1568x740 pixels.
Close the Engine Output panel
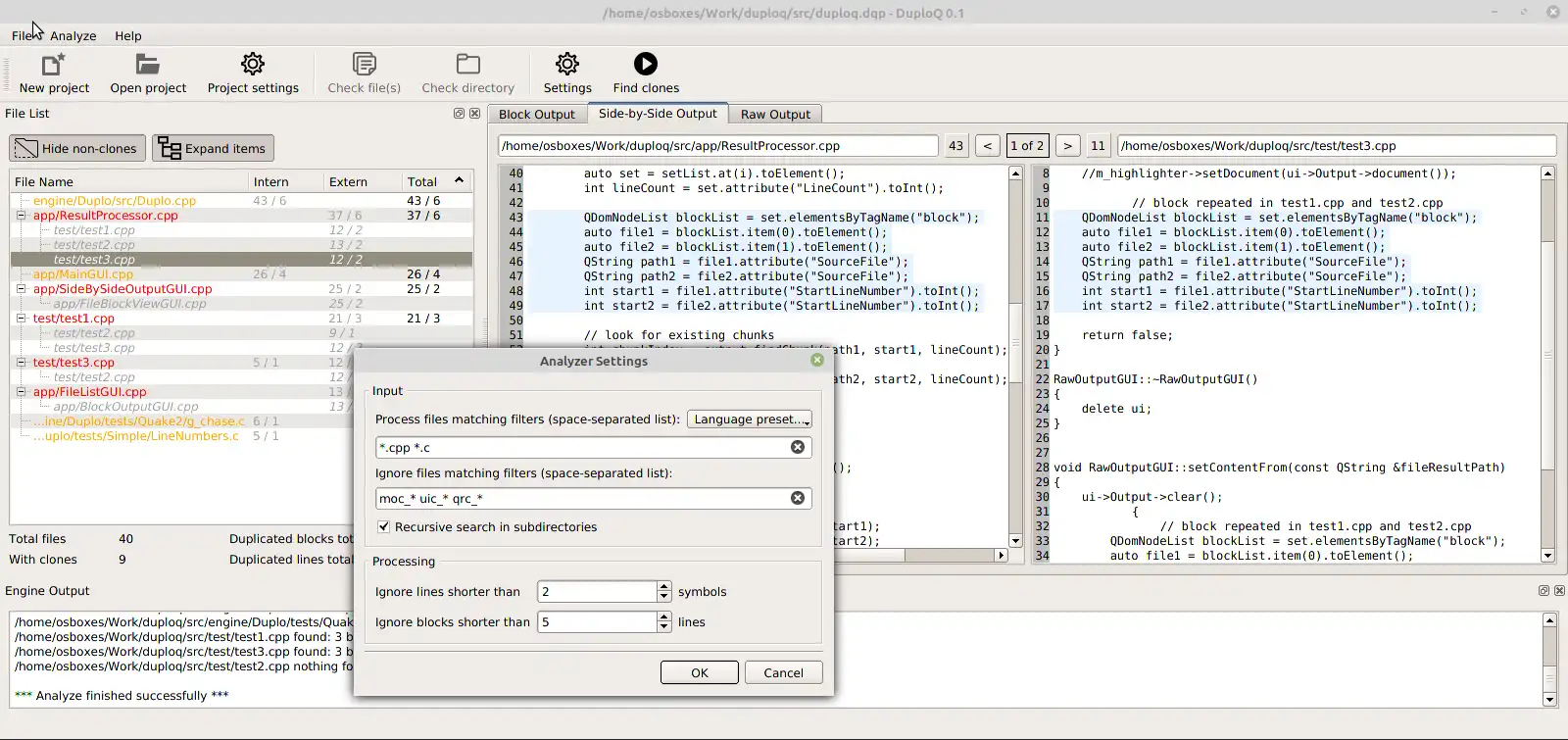click(x=1560, y=591)
